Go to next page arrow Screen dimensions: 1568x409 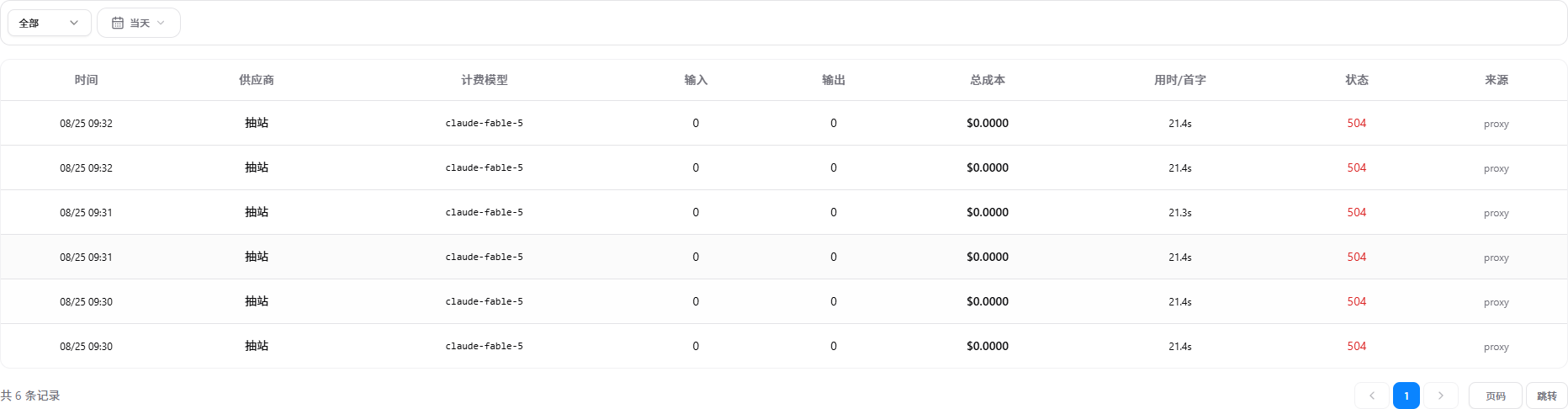click(x=1441, y=396)
